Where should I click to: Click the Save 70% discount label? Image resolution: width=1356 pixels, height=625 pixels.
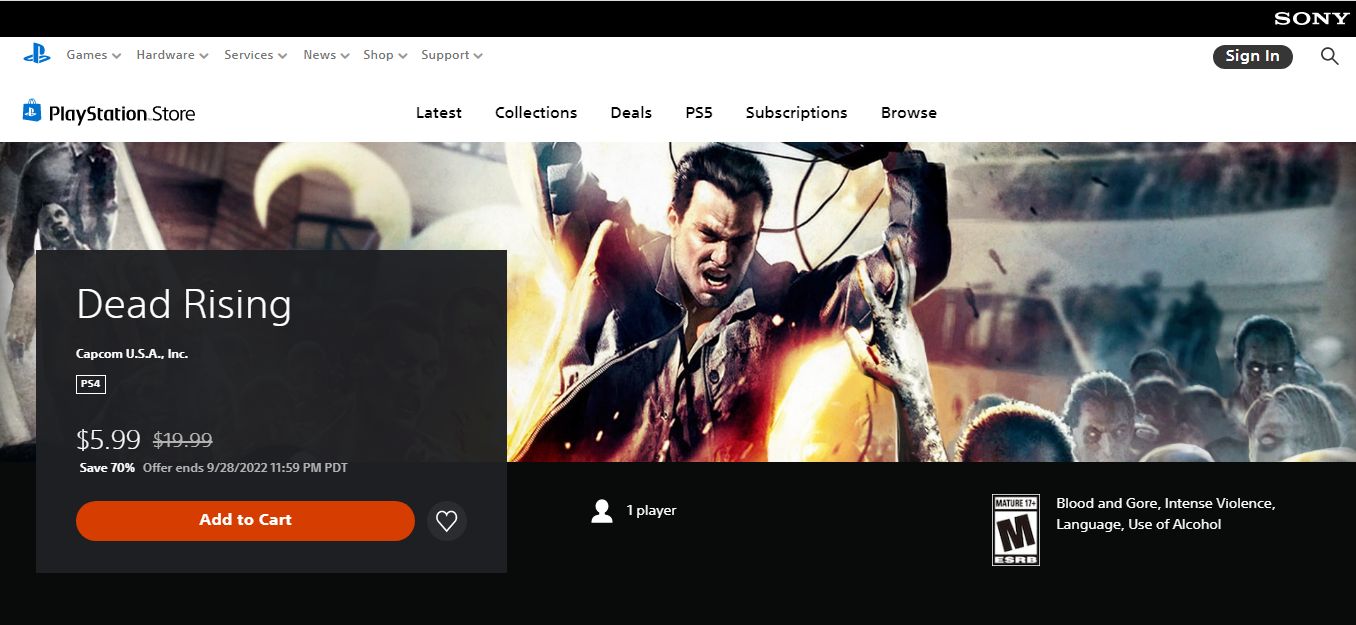pos(107,468)
